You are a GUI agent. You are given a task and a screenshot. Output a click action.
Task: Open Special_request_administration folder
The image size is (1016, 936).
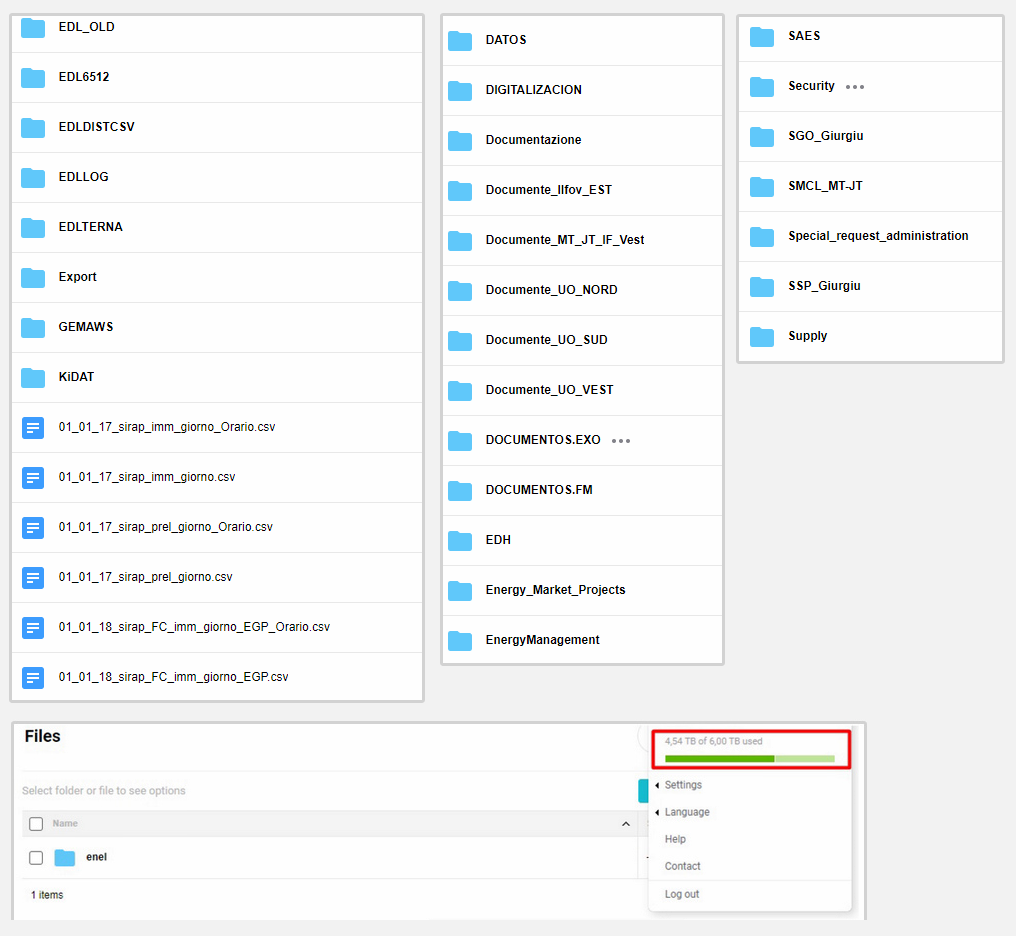(x=878, y=236)
